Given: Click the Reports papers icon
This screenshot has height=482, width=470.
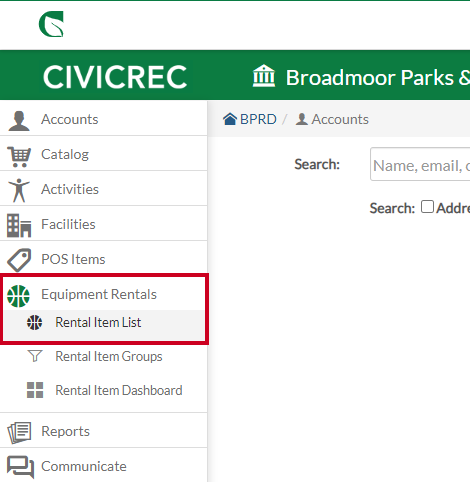Looking at the screenshot, I should pyautogui.click(x=19, y=433).
